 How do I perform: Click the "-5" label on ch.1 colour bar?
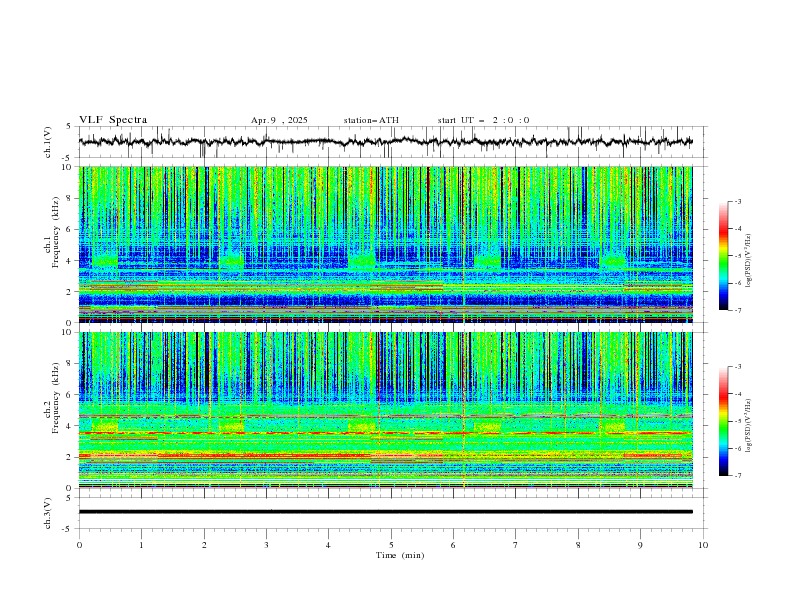pos(737,256)
